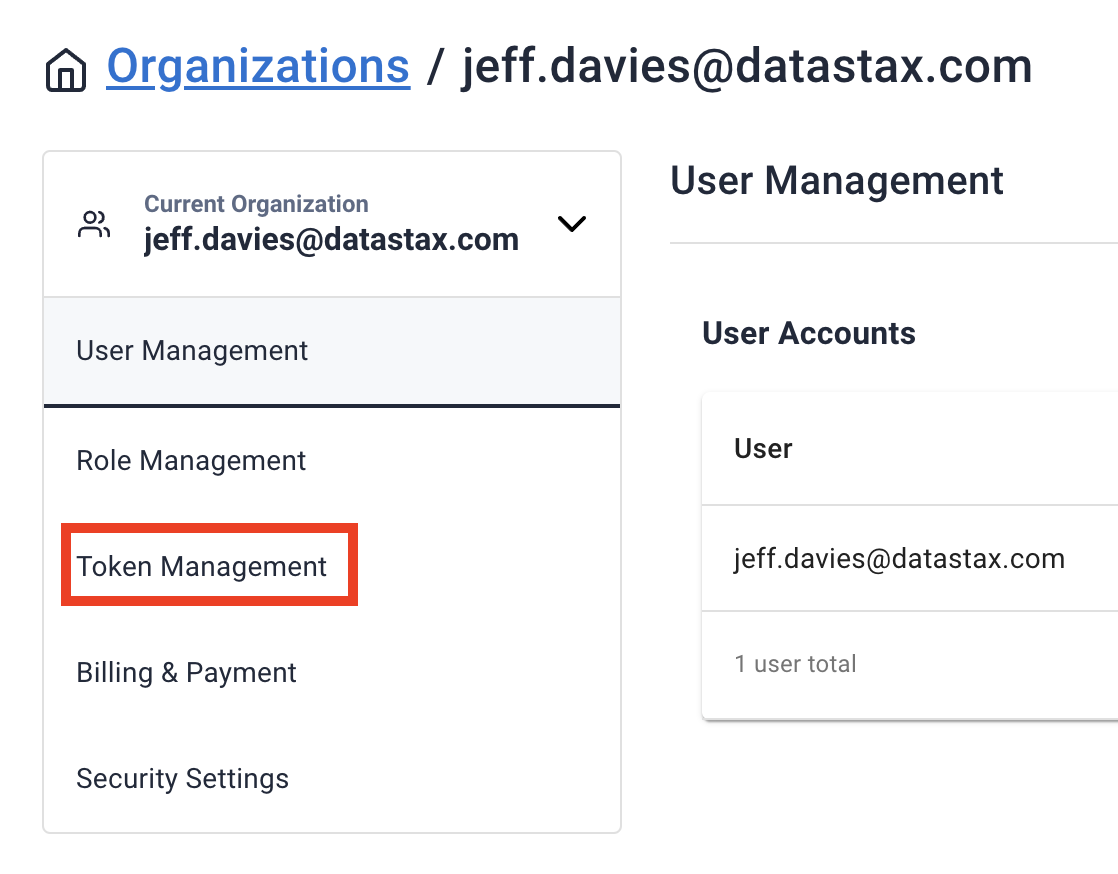Click the User column header

(763, 449)
